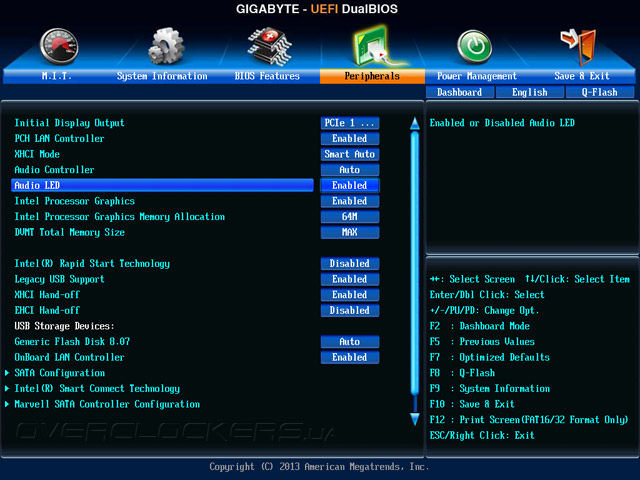Select the XHCI Hand-off label
This screenshot has width=640, height=480.
tap(47, 295)
